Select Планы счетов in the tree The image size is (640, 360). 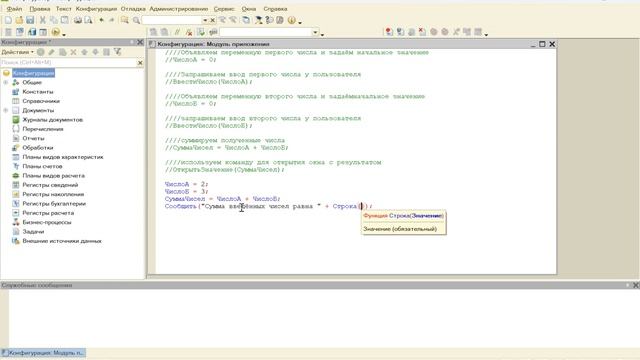click(x=42, y=166)
